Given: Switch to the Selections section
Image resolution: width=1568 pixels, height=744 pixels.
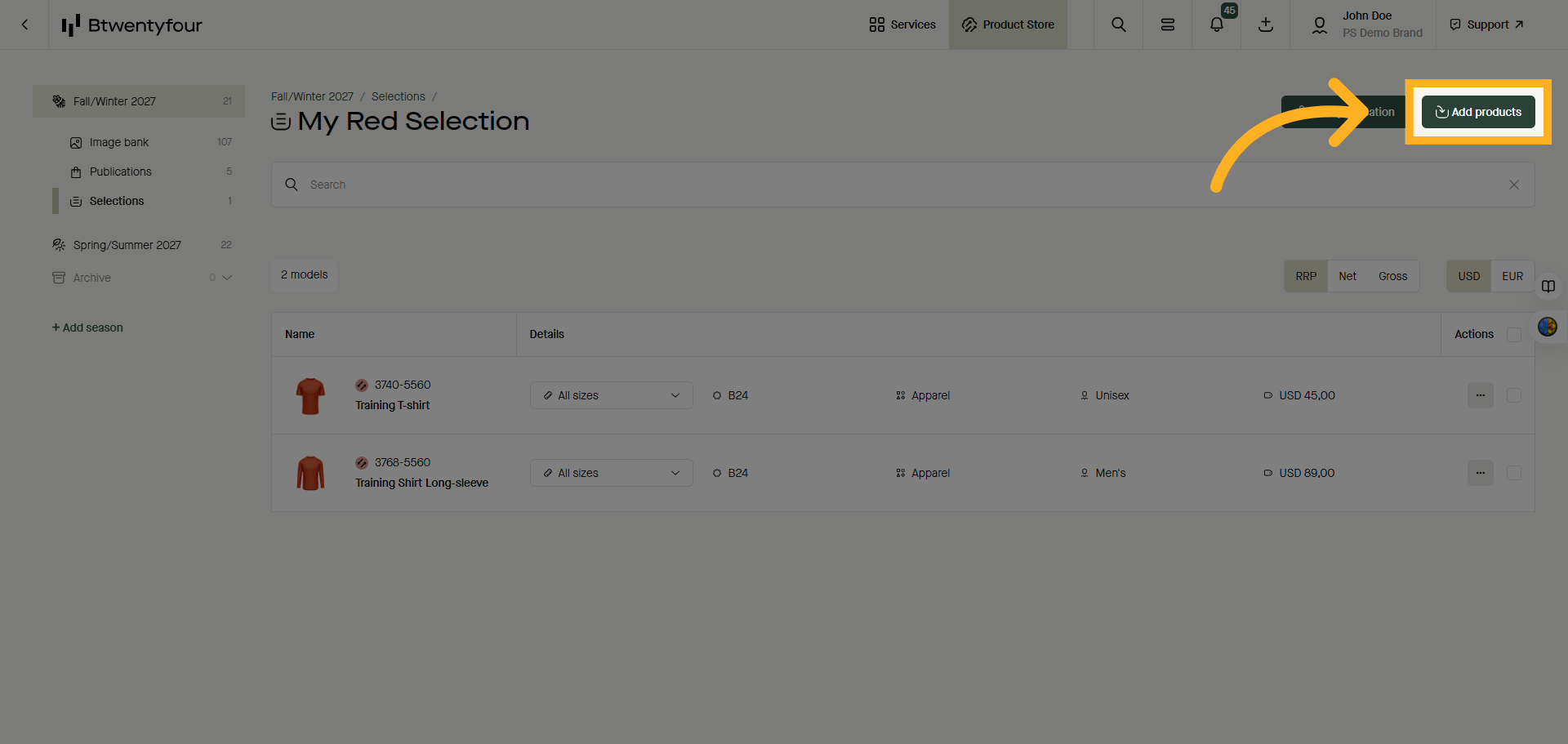Looking at the screenshot, I should [x=116, y=201].
